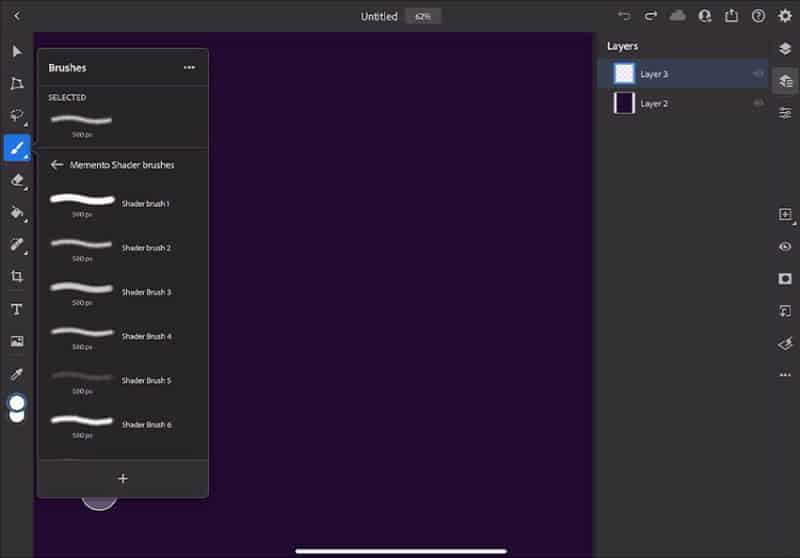Viewport: 800px width, 558px height.
Task: Open Brushes panel options menu
Action: coord(189,67)
